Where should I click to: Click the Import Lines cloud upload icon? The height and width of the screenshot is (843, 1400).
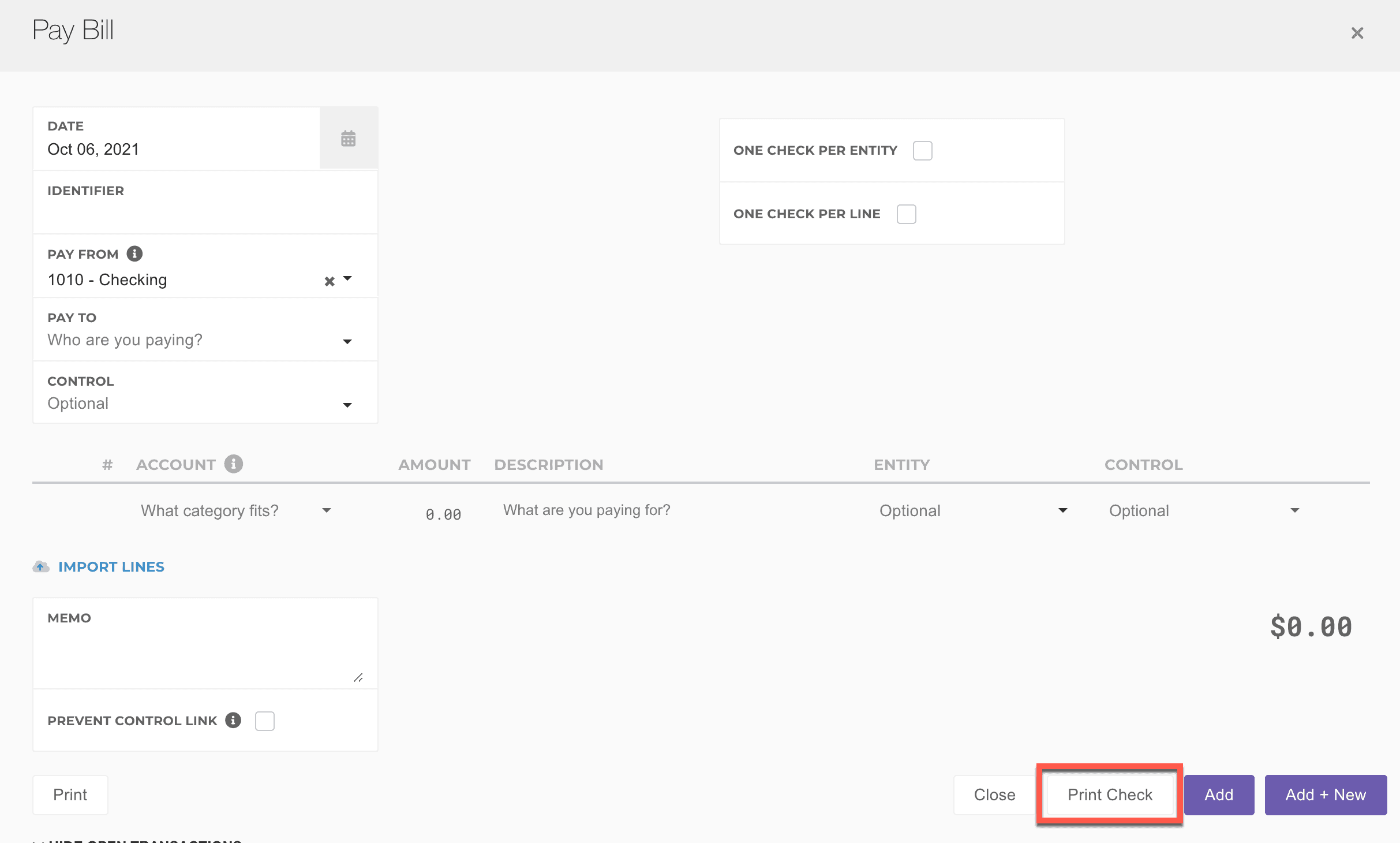click(x=40, y=566)
